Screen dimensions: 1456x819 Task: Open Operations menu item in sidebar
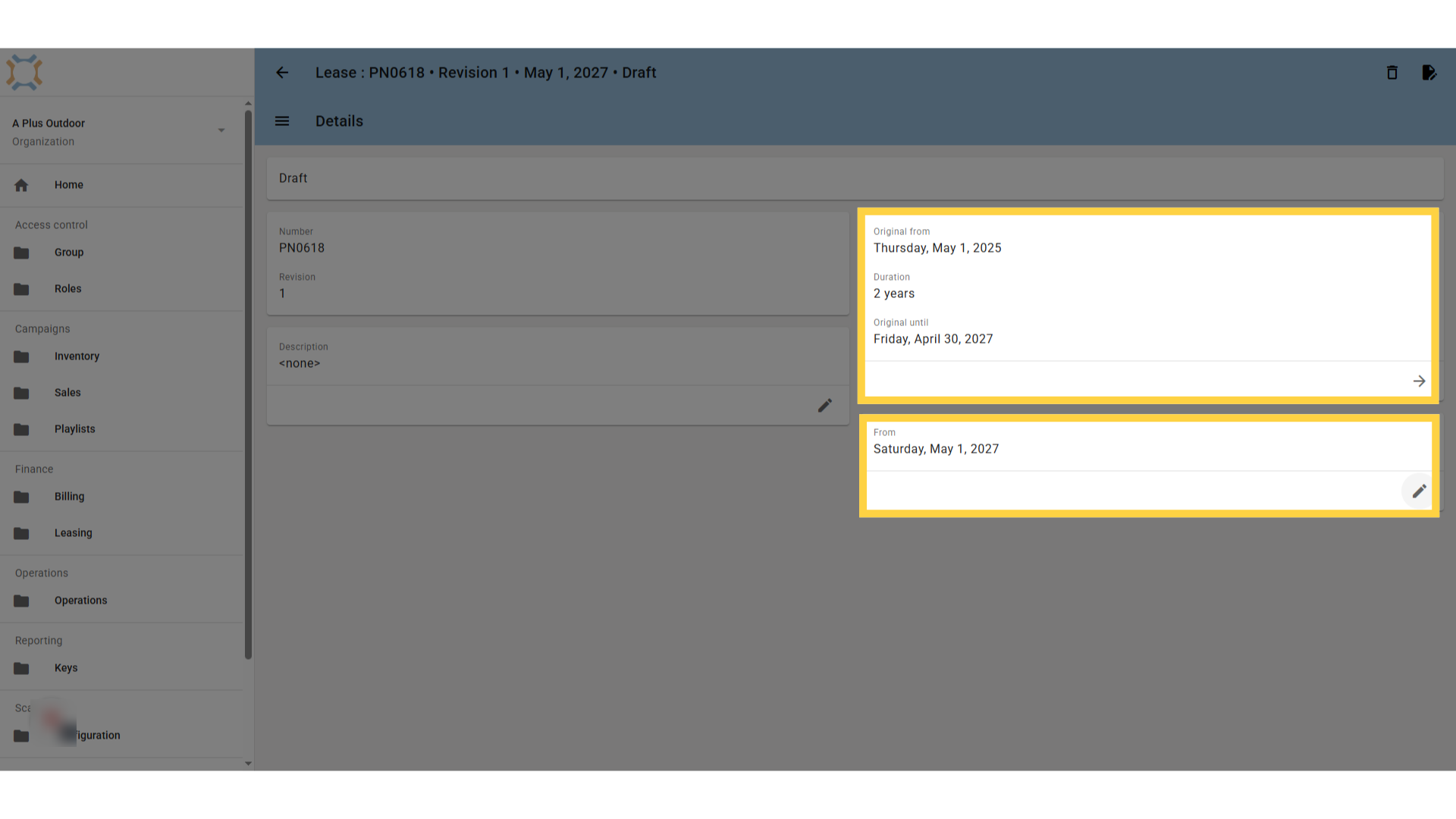point(121,601)
